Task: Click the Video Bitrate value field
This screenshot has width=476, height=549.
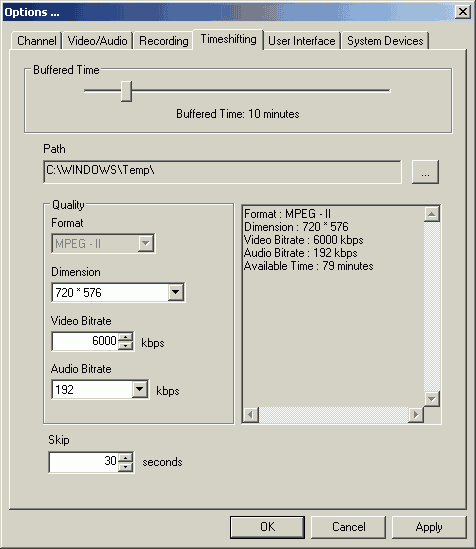Action: pos(85,341)
